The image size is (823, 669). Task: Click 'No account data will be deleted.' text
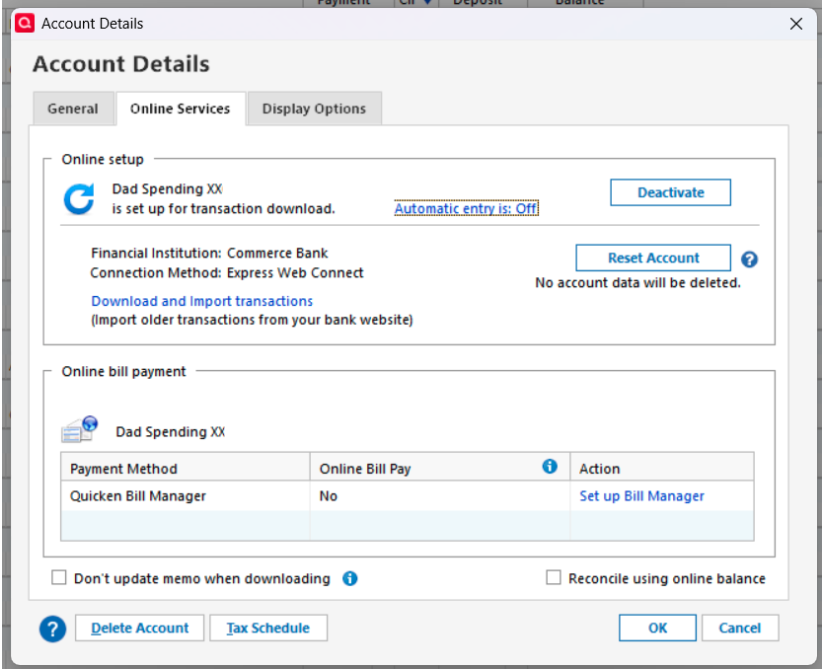pyautogui.click(x=638, y=283)
